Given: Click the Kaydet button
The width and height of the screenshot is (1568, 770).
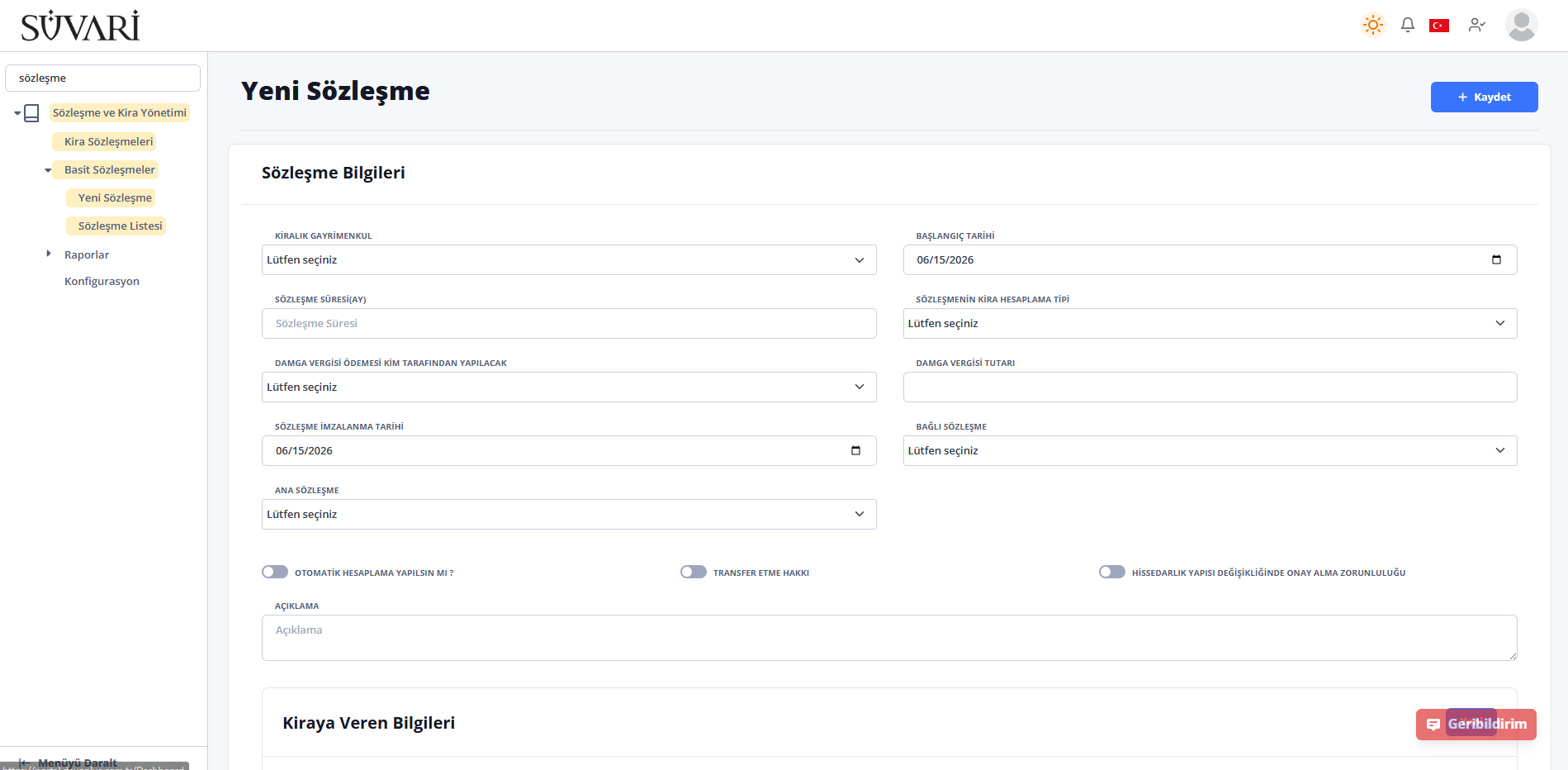Looking at the screenshot, I should click(x=1484, y=97).
